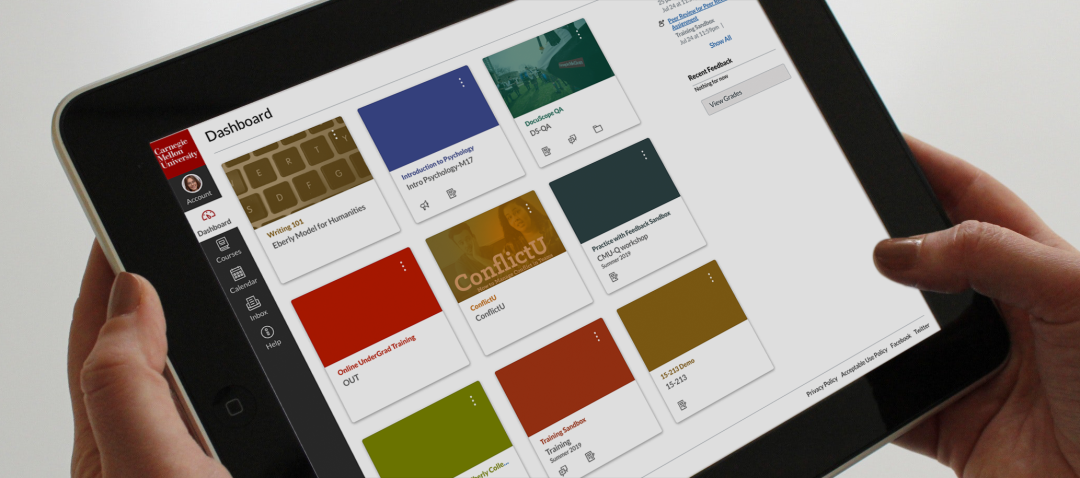Click the Show All link
1080x478 pixels.
pos(720,41)
